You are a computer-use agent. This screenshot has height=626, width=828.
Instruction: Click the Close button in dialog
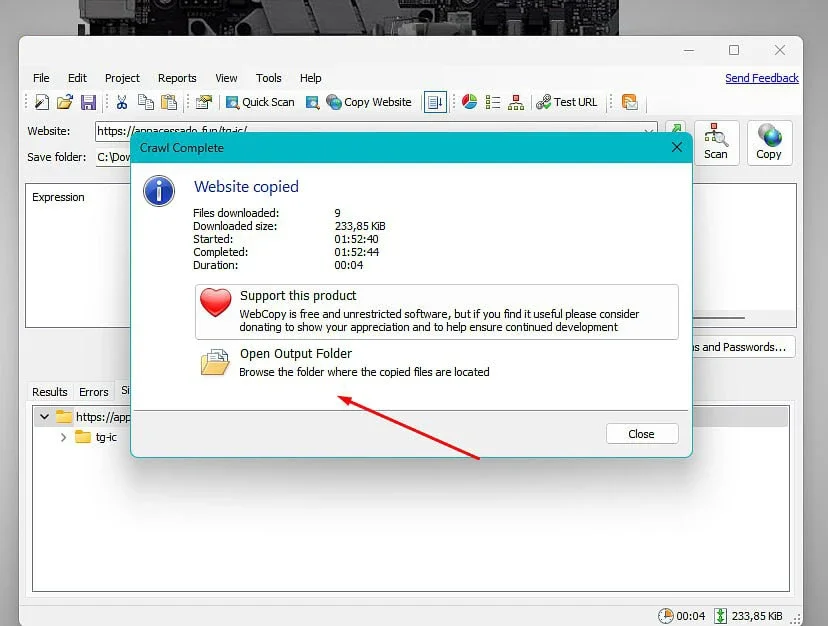point(642,434)
